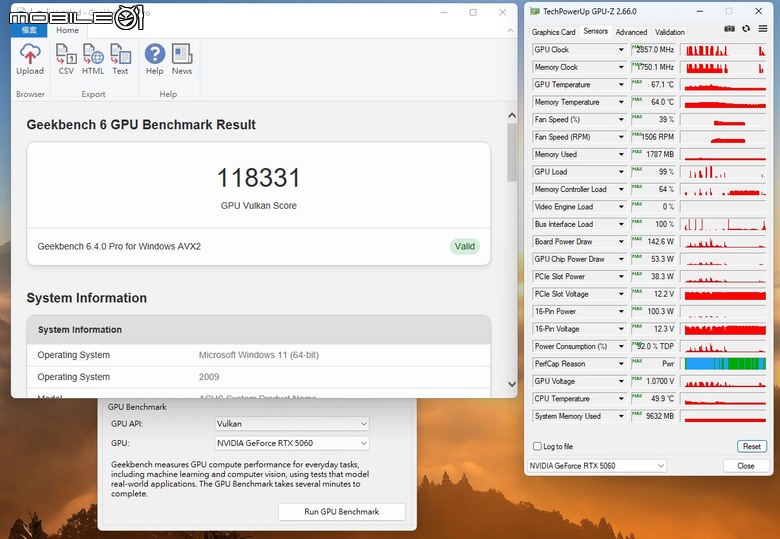The height and width of the screenshot is (539, 780).
Task: Open GPU Clock sensor dropdown
Action: [x=621, y=50]
